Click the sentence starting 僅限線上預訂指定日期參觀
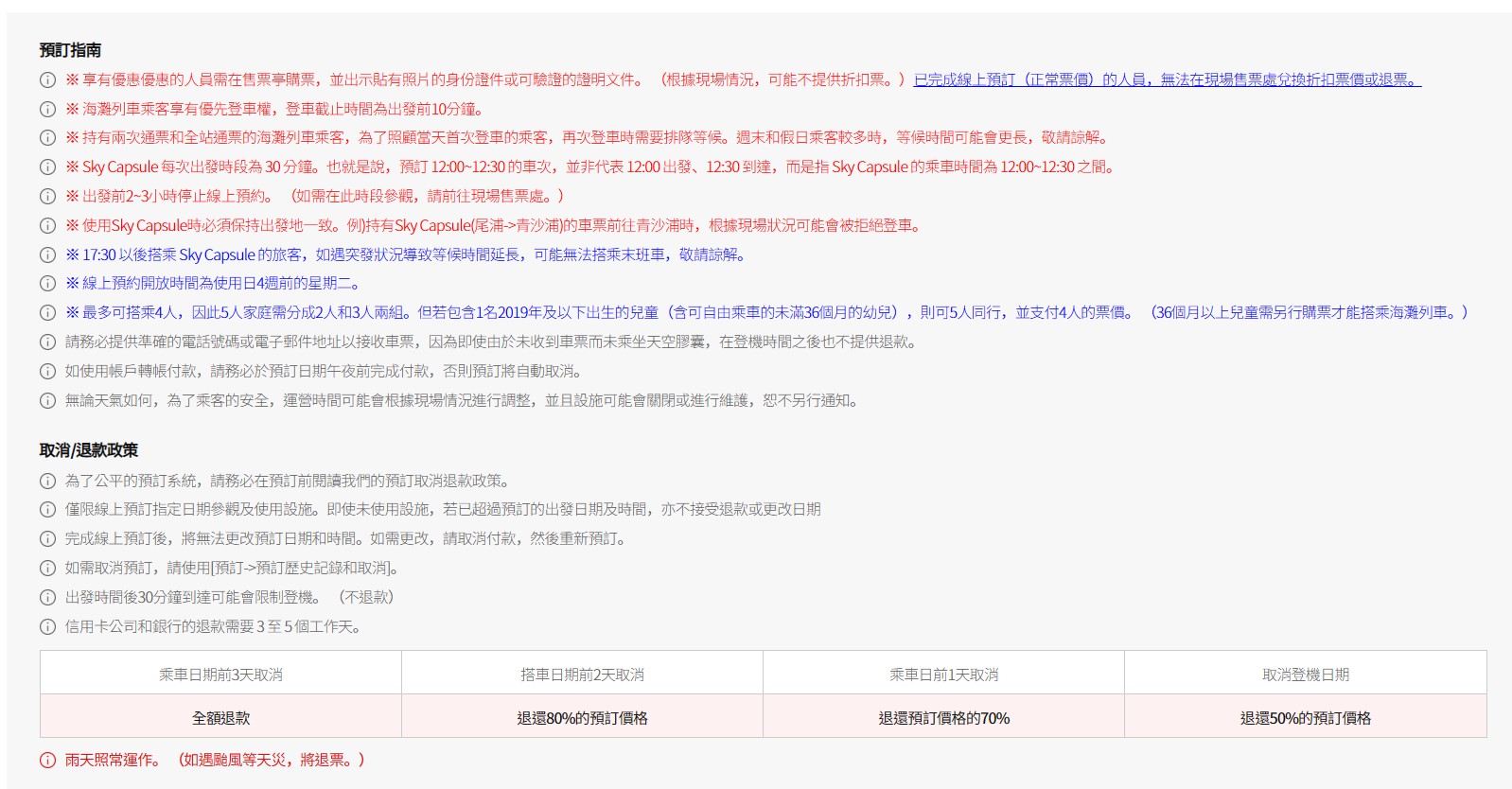Viewport: 1512px width, 789px height. [443, 510]
